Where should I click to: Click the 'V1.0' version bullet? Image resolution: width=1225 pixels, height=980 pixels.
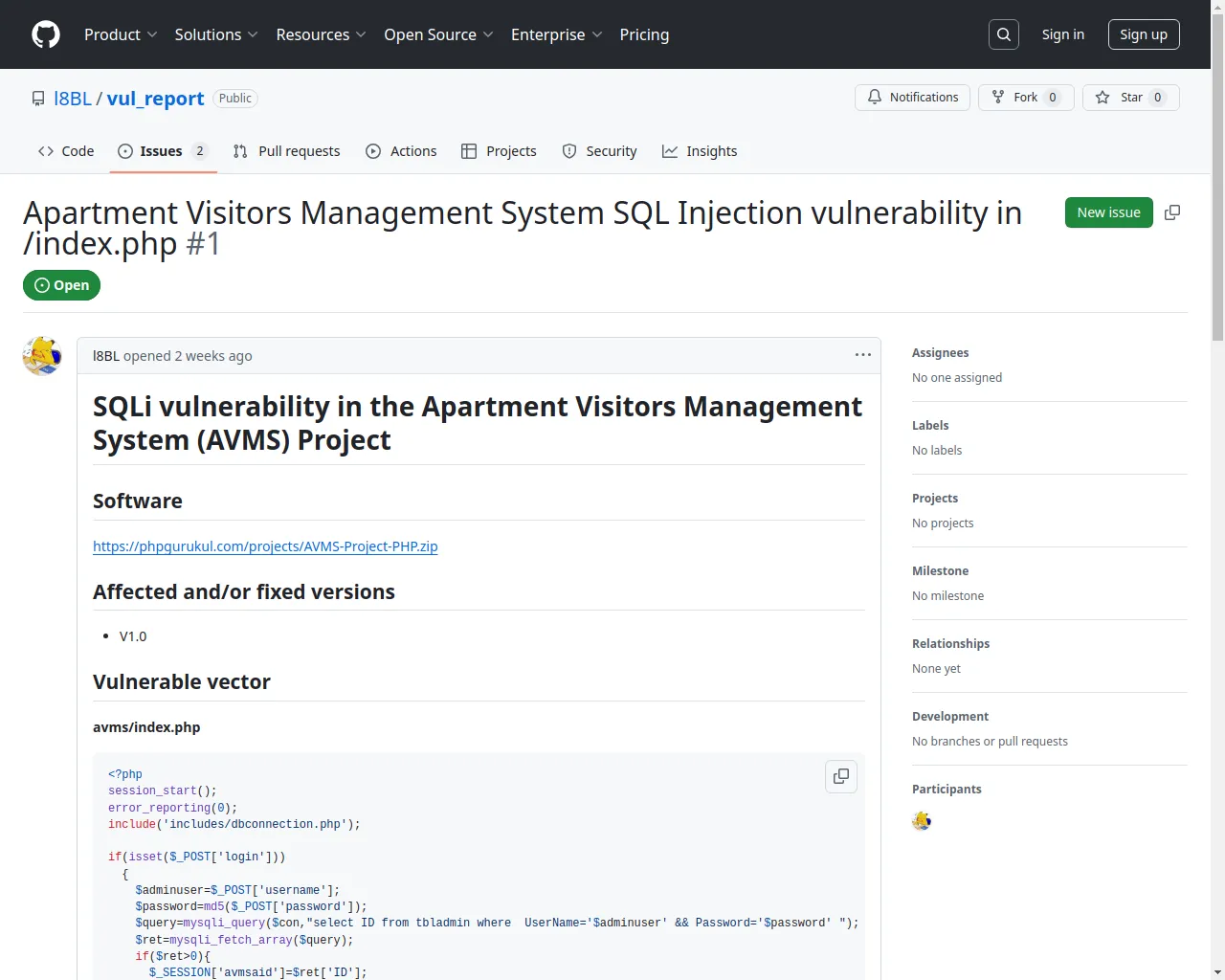(x=133, y=636)
